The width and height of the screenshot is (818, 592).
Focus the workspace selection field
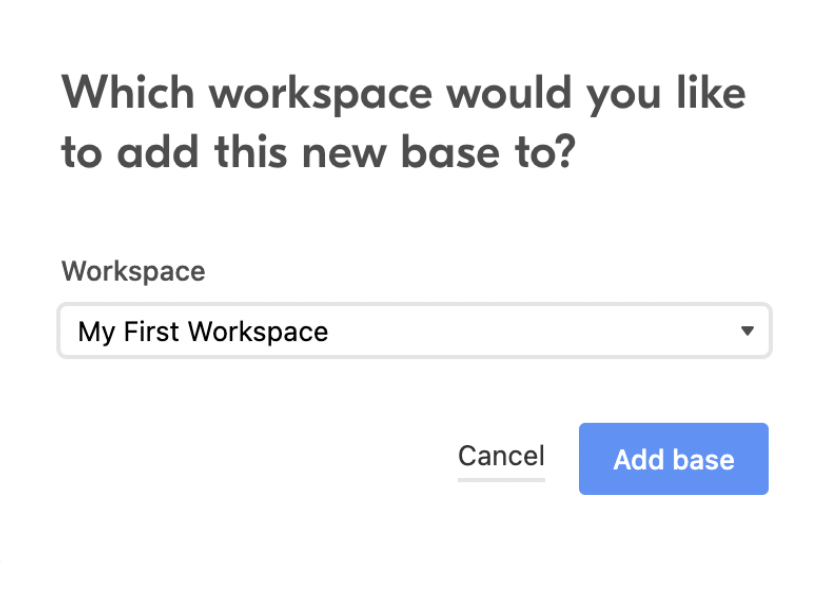pos(414,331)
